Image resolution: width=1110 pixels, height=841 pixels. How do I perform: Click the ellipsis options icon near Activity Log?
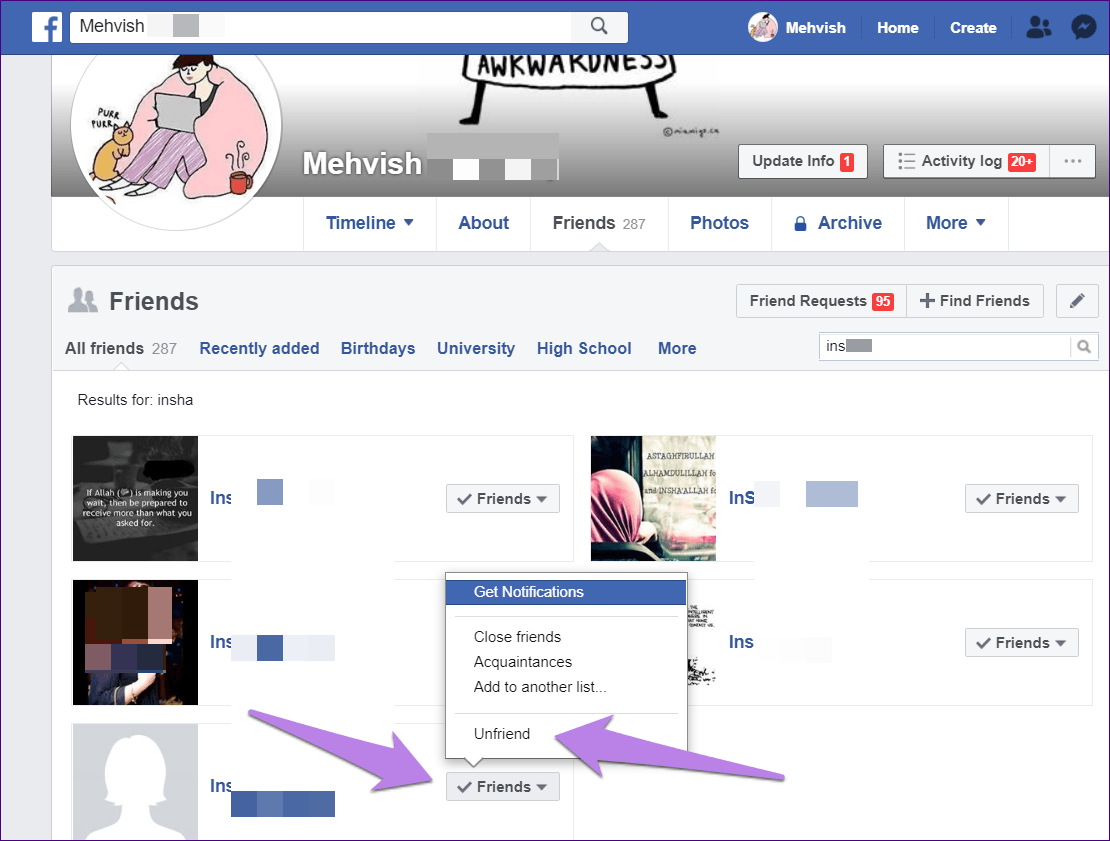pos(1072,161)
